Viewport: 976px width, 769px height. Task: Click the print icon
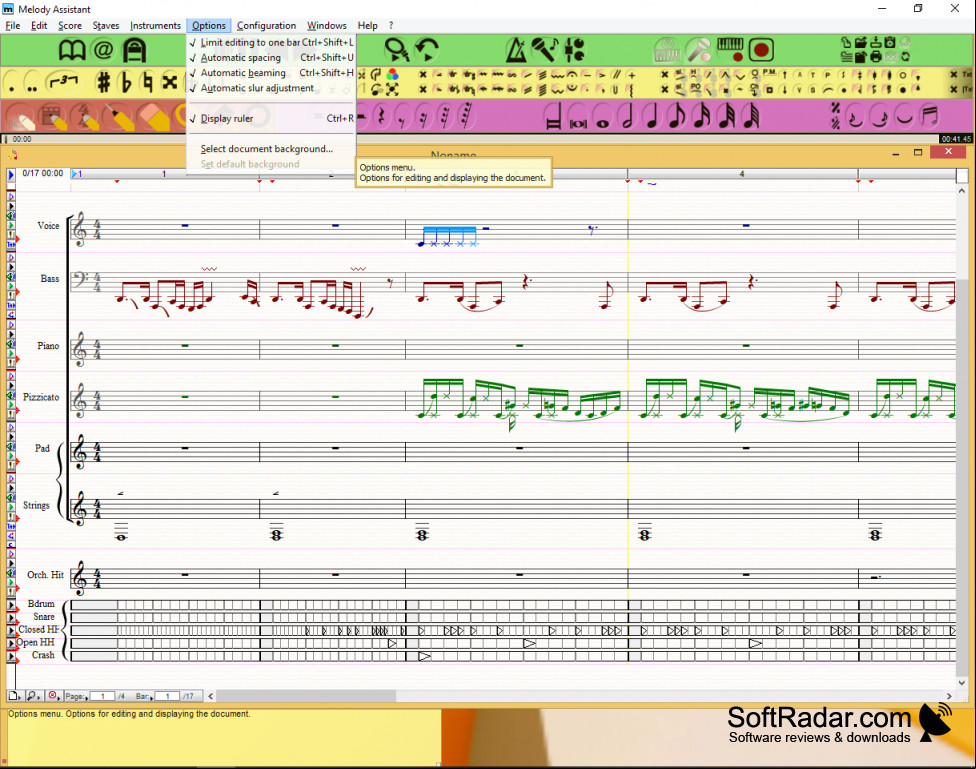point(875,57)
